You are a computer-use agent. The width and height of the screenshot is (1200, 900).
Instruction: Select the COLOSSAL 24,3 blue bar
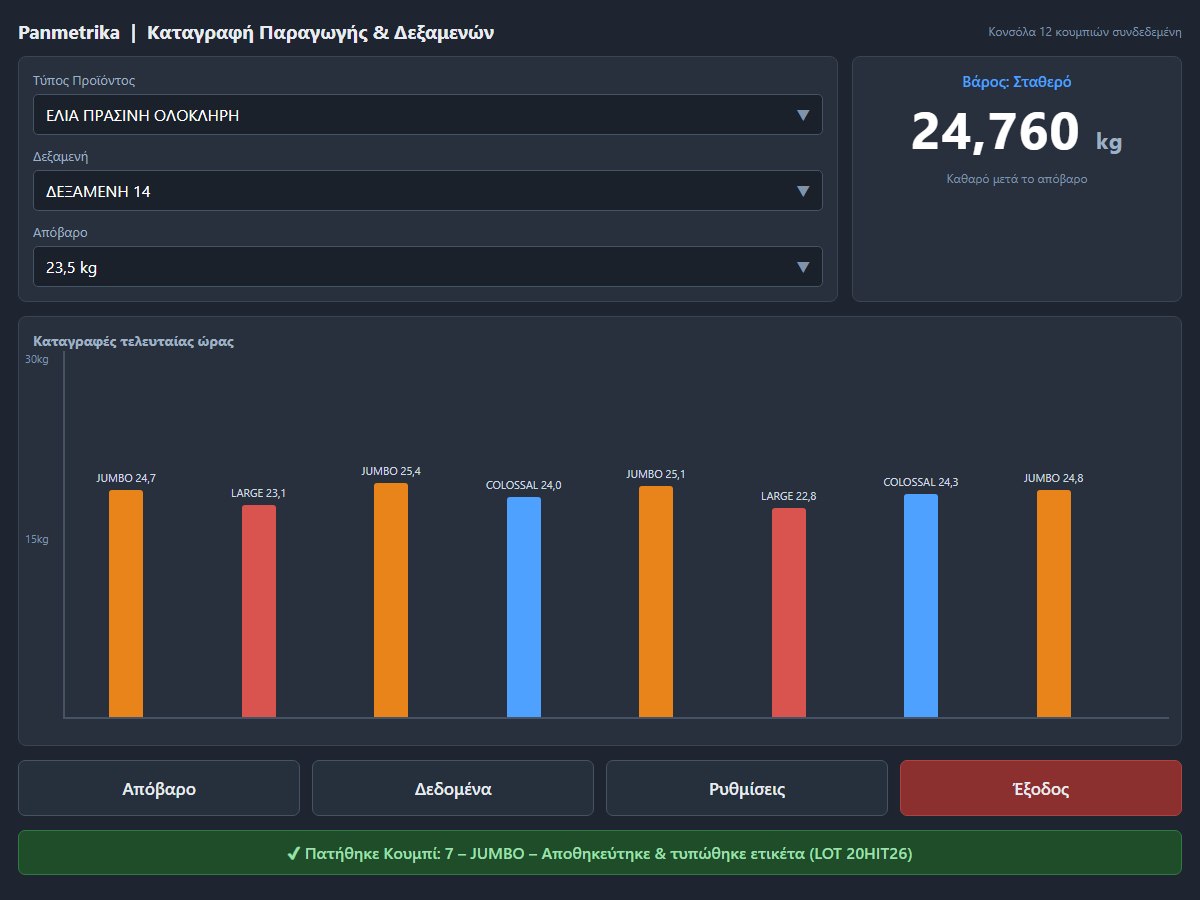tap(921, 605)
